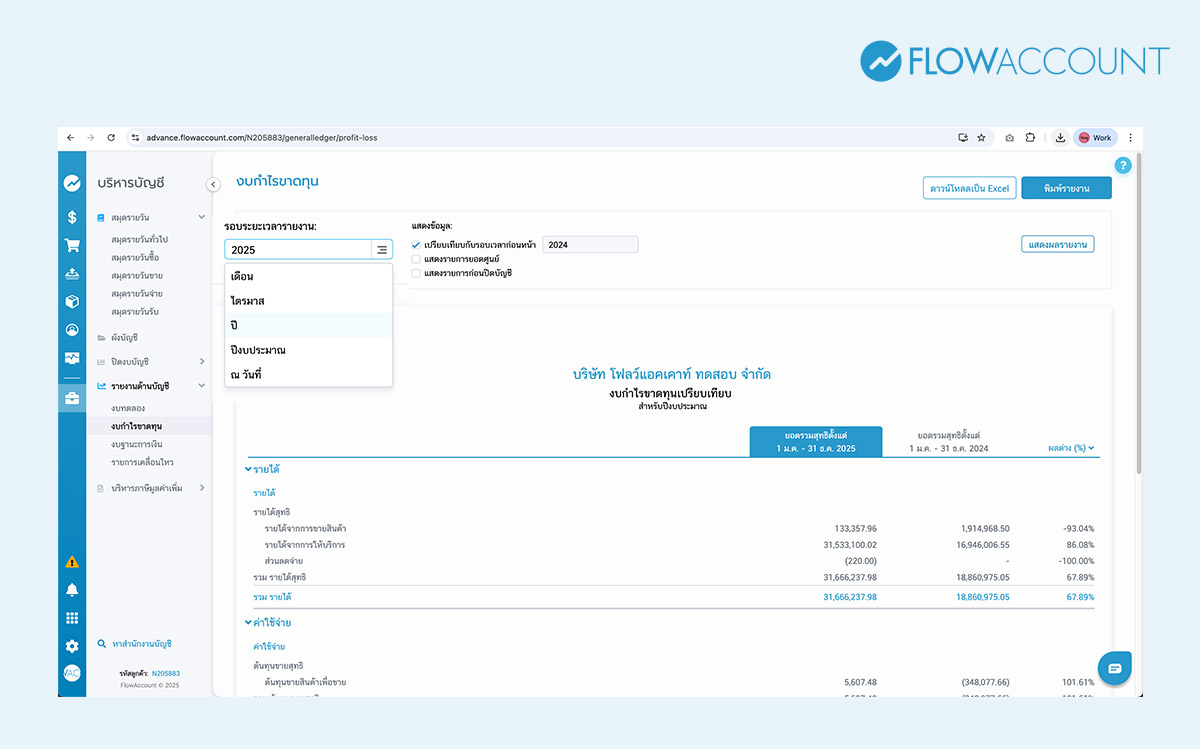Select ไตรมาส from the period list
The width and height of the screenshot is (1200, 749).
point(247,301)
